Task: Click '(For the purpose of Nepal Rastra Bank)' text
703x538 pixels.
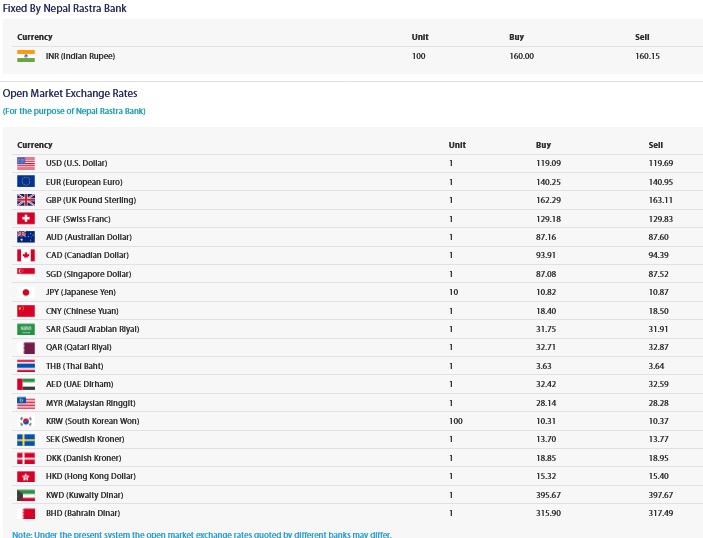Action: [74, 111]
